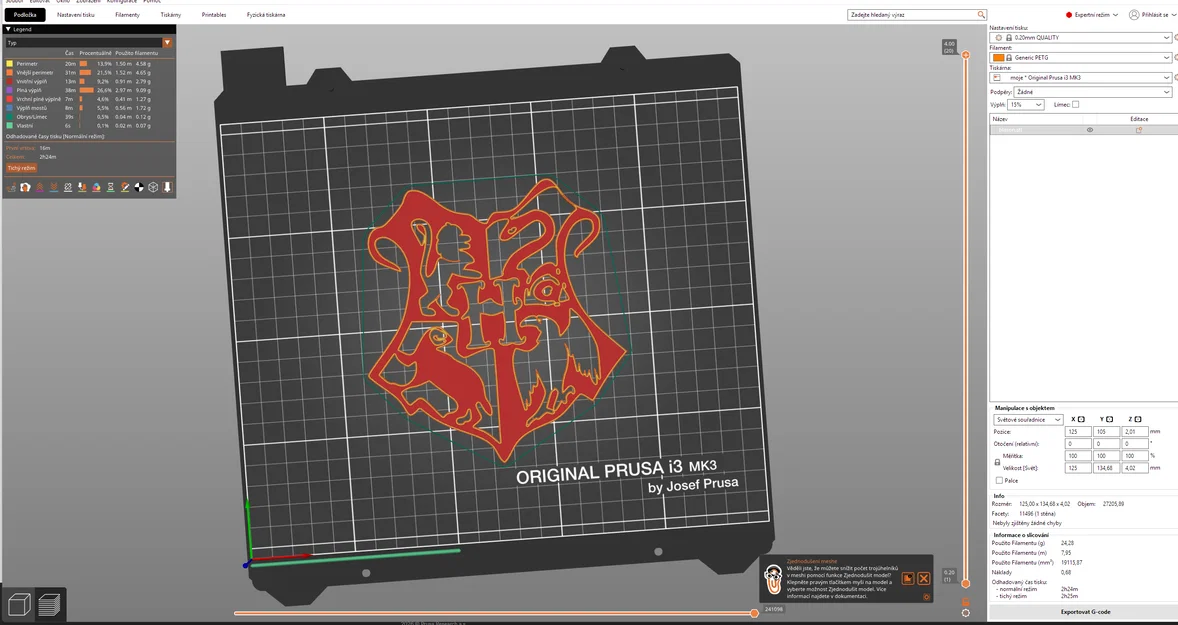Collapse the Legend panel triangle
Image resolution: width=1178 pixels, height=625 pixels.
[x=8, y=29]
